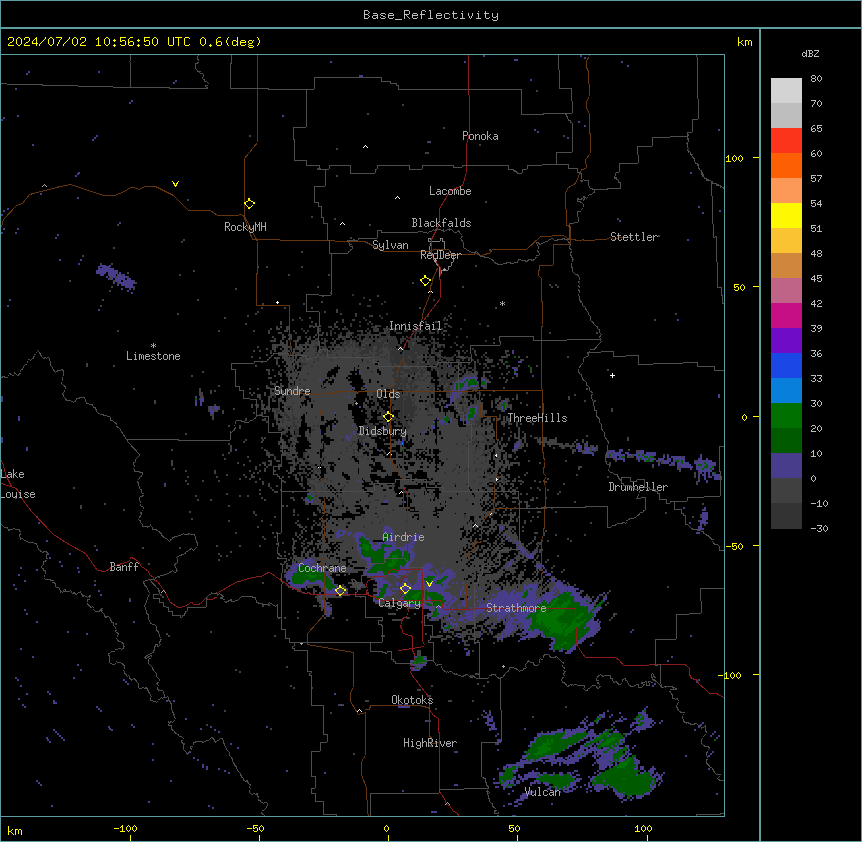862x842 pixels.
Task: Click the km unit label at bottom left
Action: point(15,830)
